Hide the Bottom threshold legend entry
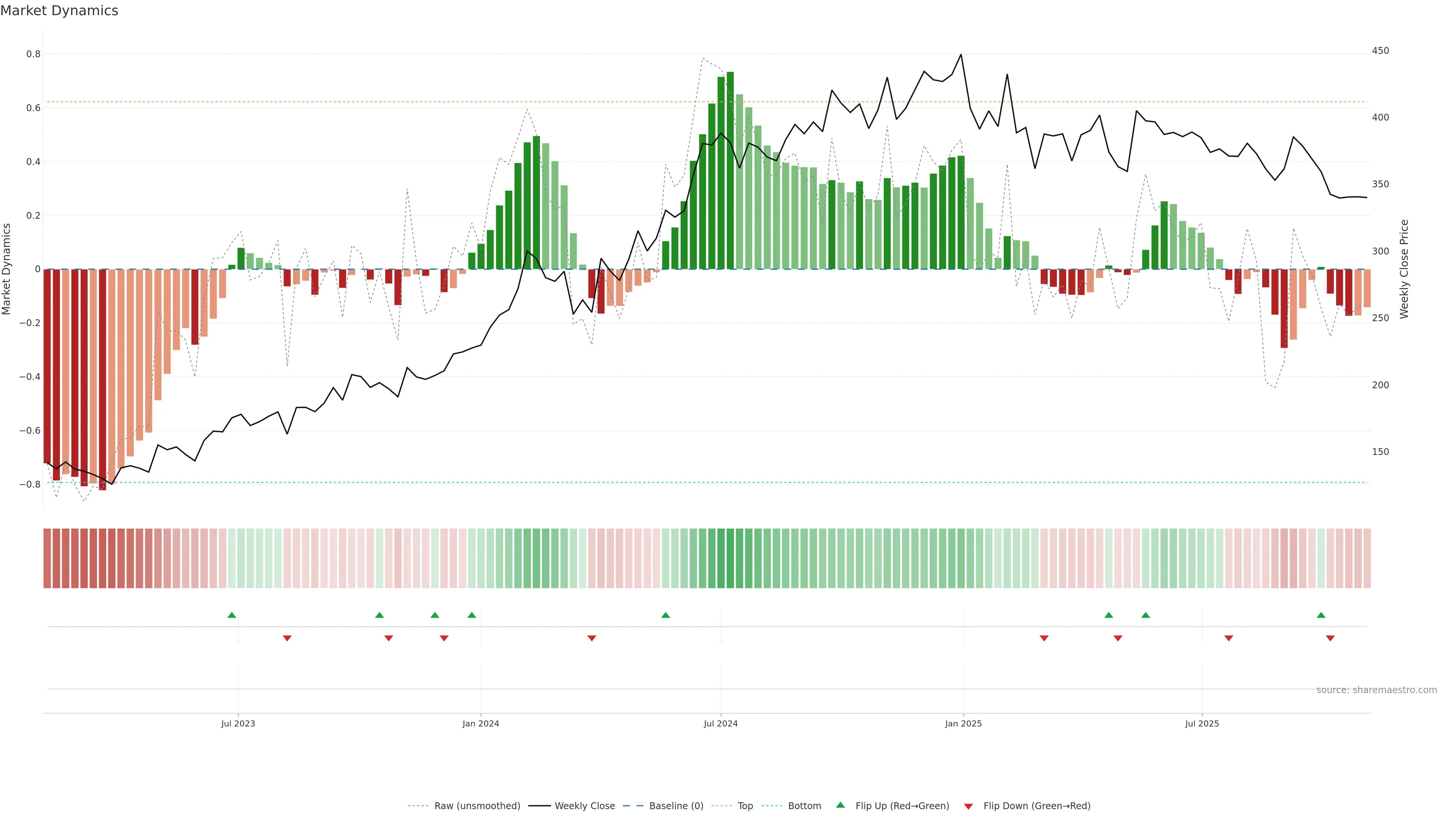 804,806
